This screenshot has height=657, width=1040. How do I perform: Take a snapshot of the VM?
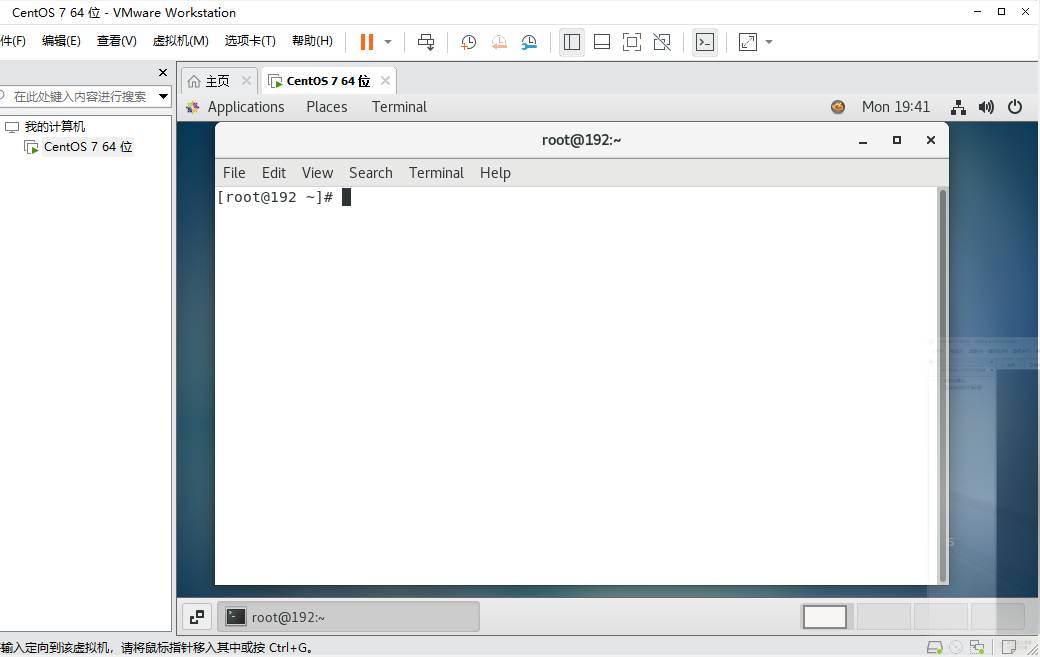pos(468,42)
